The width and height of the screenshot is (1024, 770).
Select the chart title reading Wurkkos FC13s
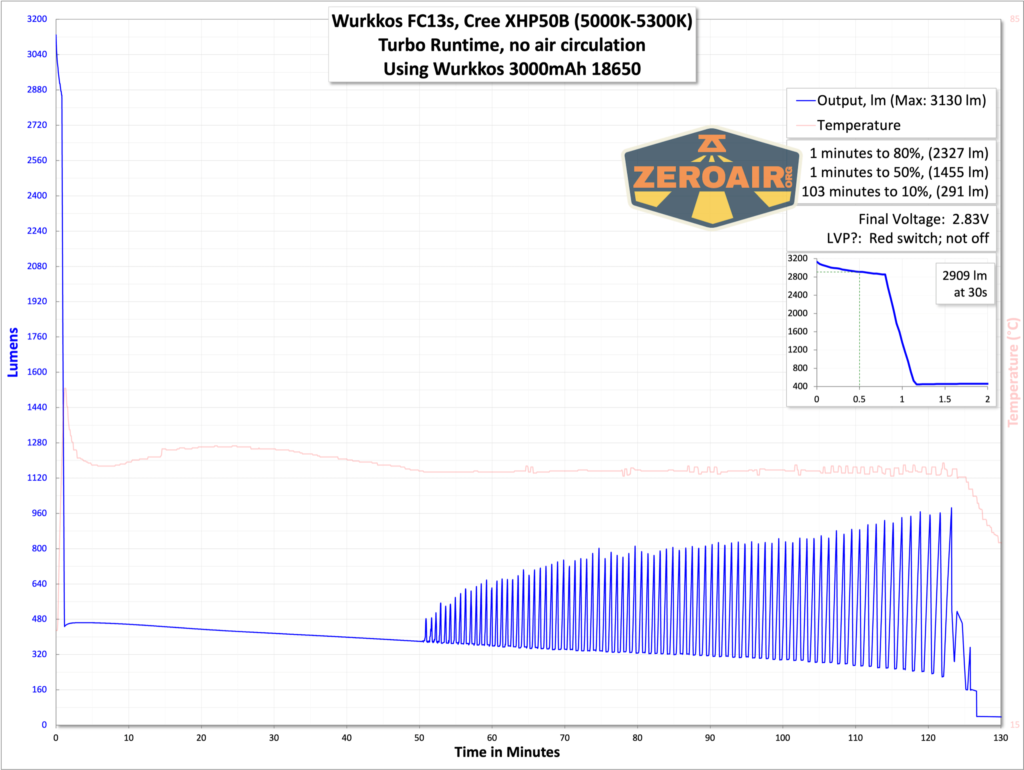point(514,22)
